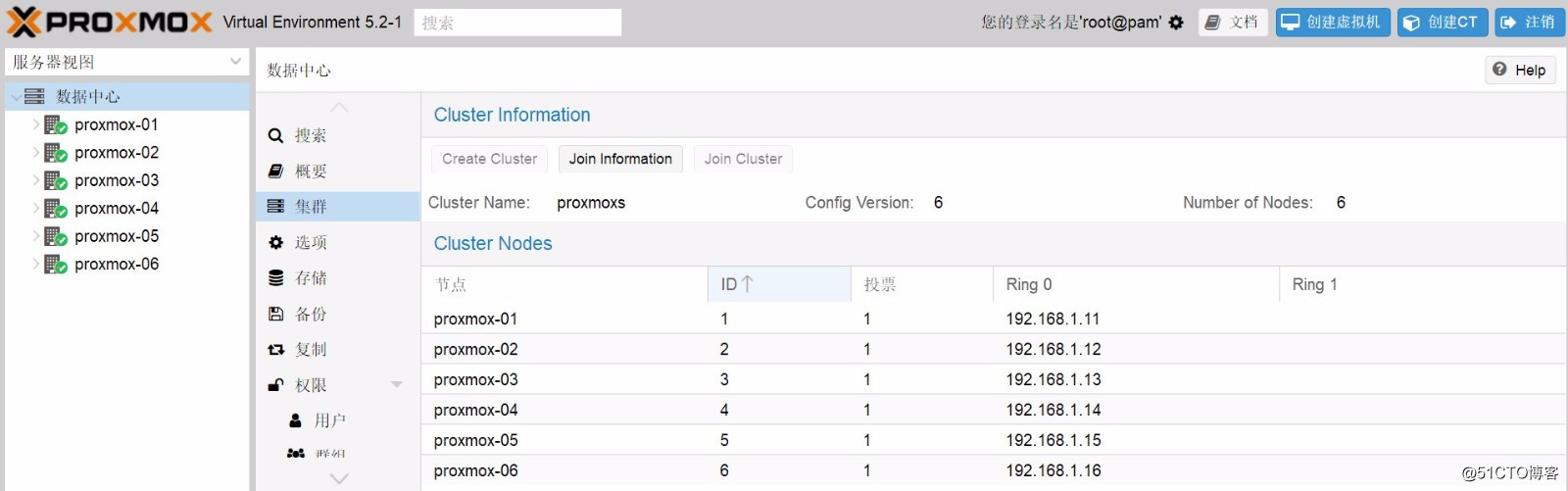The width and height of the screenshot is (1568, 491).
Task: Click the user icon beside 用户
Action: click(x=295, y=420)
